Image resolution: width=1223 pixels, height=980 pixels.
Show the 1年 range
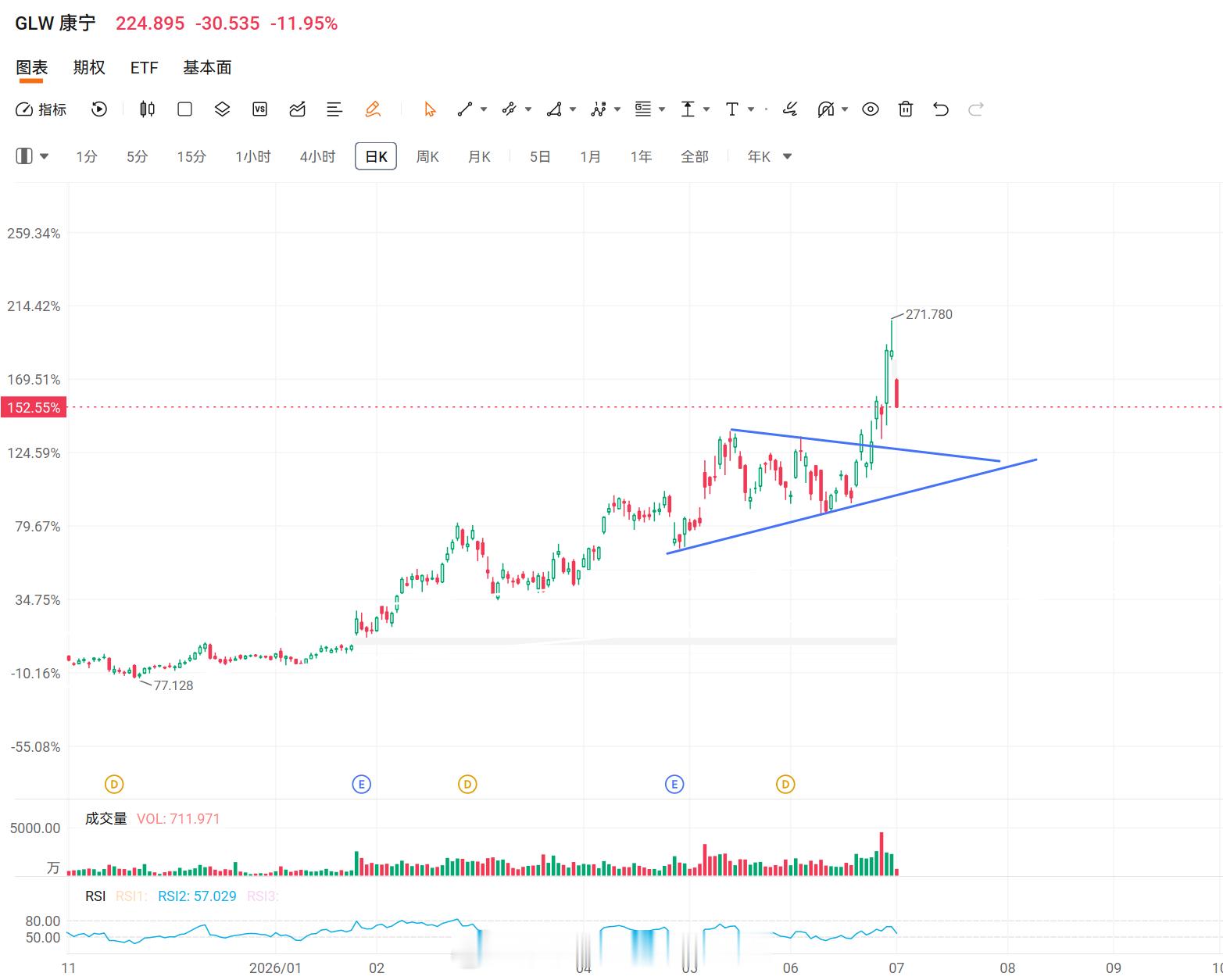(x=642, y=156)
